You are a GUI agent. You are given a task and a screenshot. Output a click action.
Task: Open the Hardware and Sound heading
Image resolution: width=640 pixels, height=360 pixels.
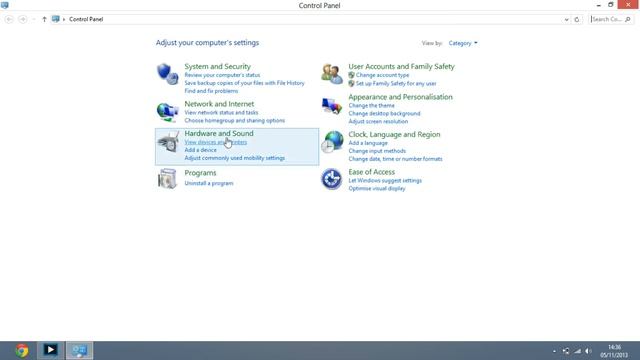point(219,133)
